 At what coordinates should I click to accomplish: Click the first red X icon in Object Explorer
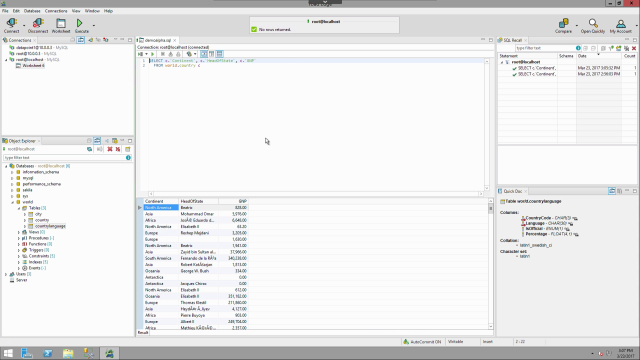pyautogui.click(x=110, y=149)
